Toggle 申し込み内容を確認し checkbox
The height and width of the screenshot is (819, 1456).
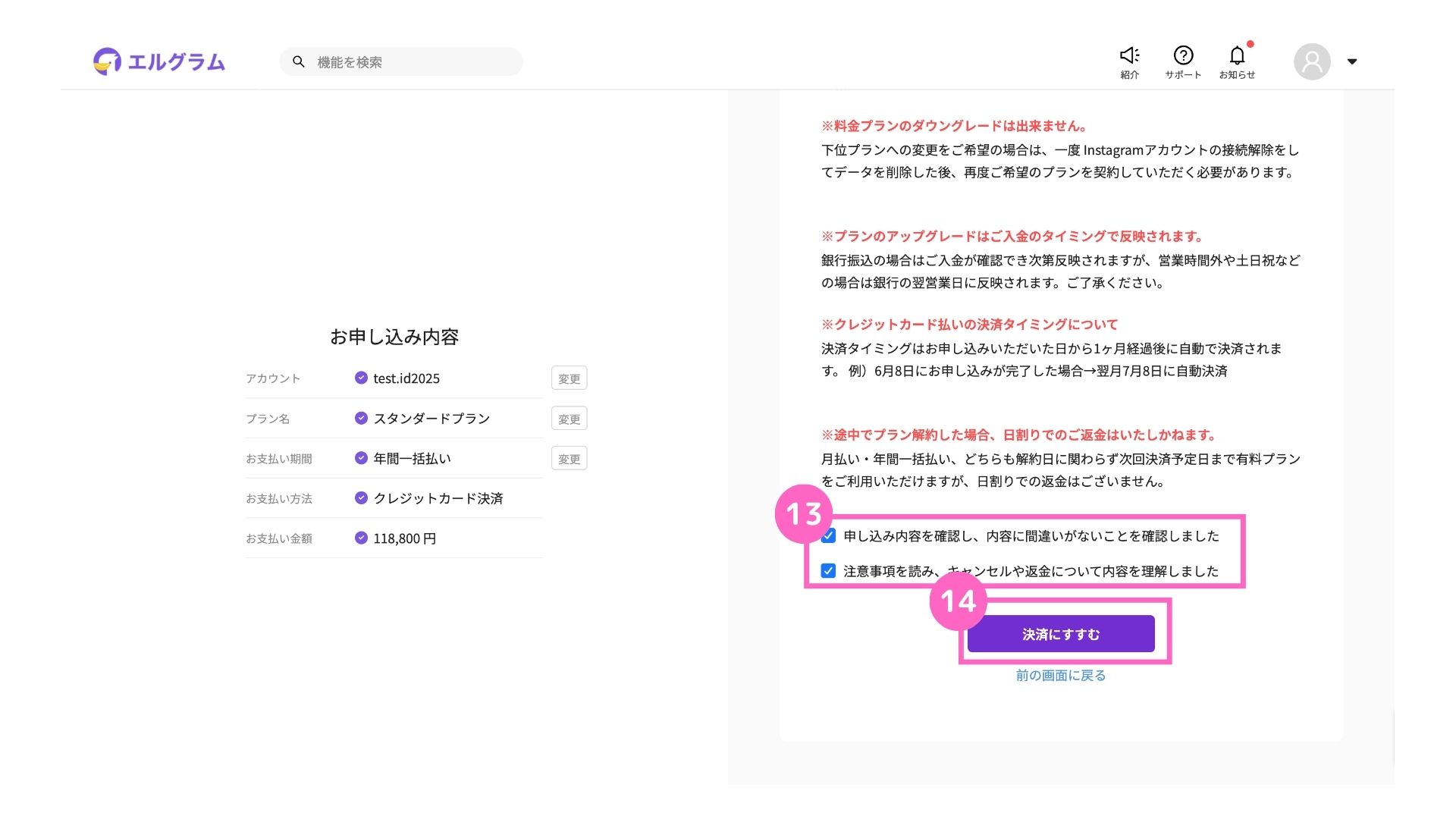click(828, 536)
